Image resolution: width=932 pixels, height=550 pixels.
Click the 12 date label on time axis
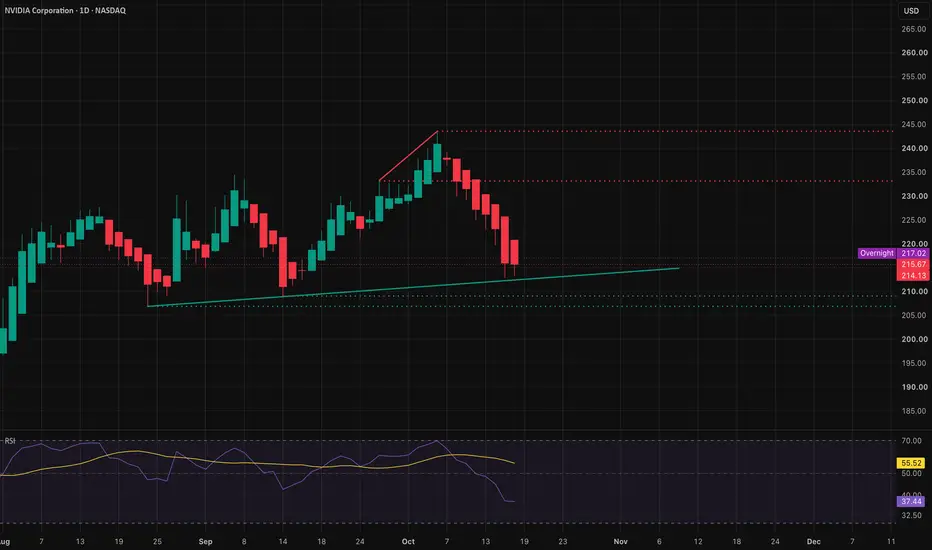698,541
